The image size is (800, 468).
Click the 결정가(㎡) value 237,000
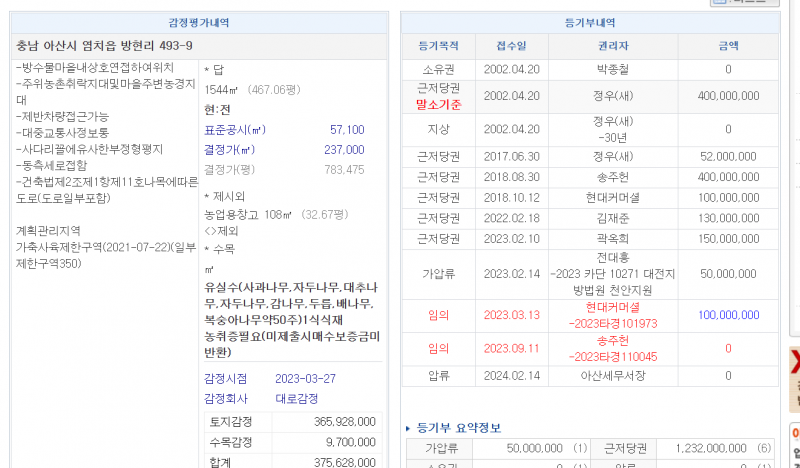344,149
